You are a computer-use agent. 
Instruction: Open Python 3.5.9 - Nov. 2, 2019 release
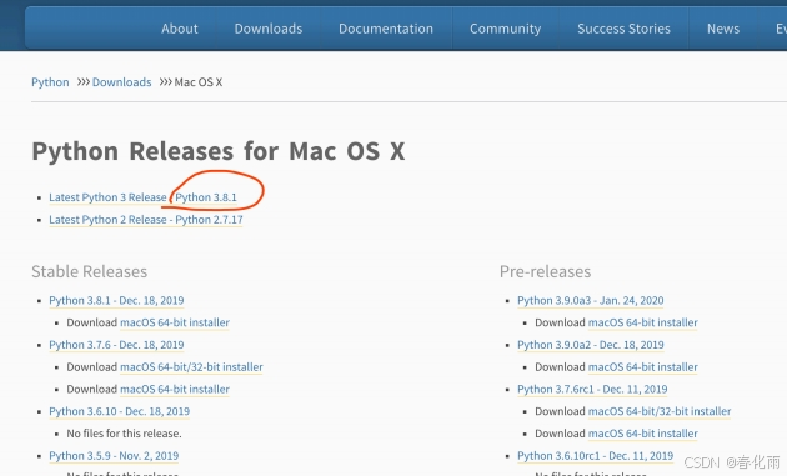(114, 456)
